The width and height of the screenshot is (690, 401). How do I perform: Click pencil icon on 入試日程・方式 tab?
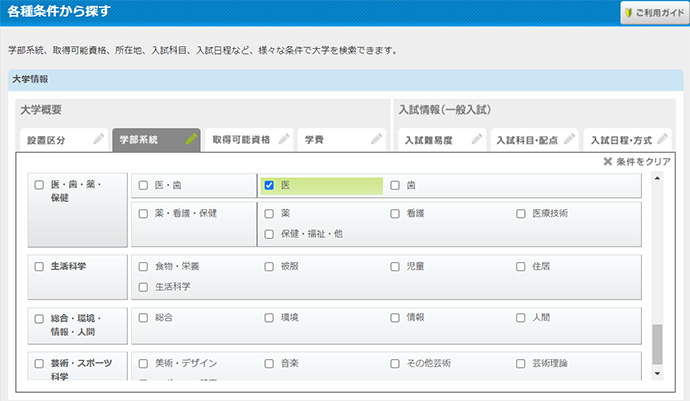click(662, 139)
